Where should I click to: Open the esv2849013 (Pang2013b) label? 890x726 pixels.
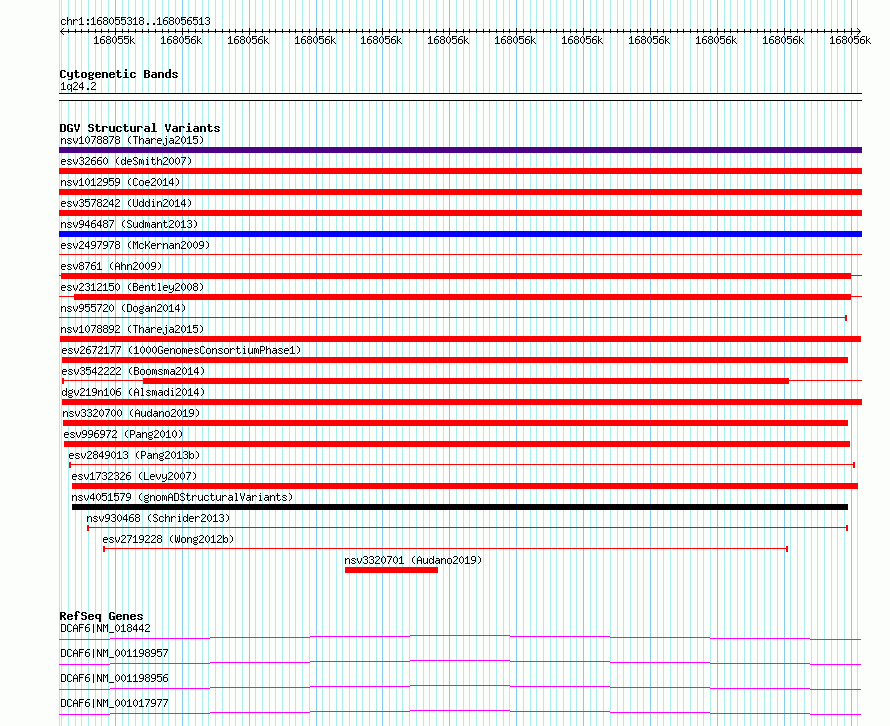[x=134, y=455]
